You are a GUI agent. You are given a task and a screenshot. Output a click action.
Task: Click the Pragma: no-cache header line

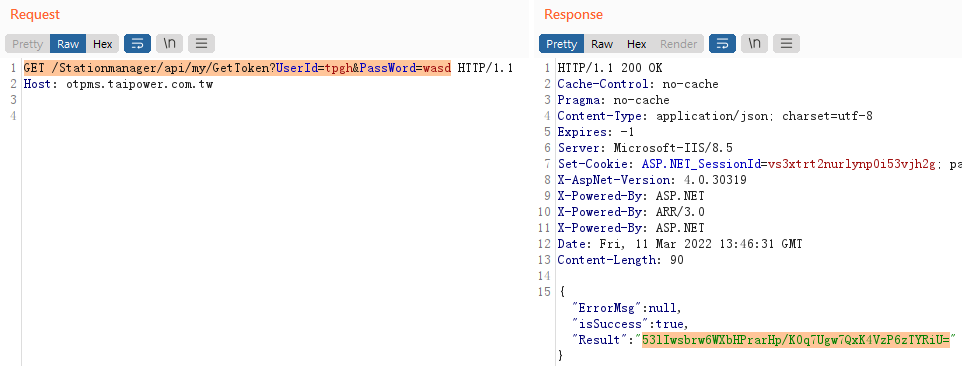click(x=613, y=100)
